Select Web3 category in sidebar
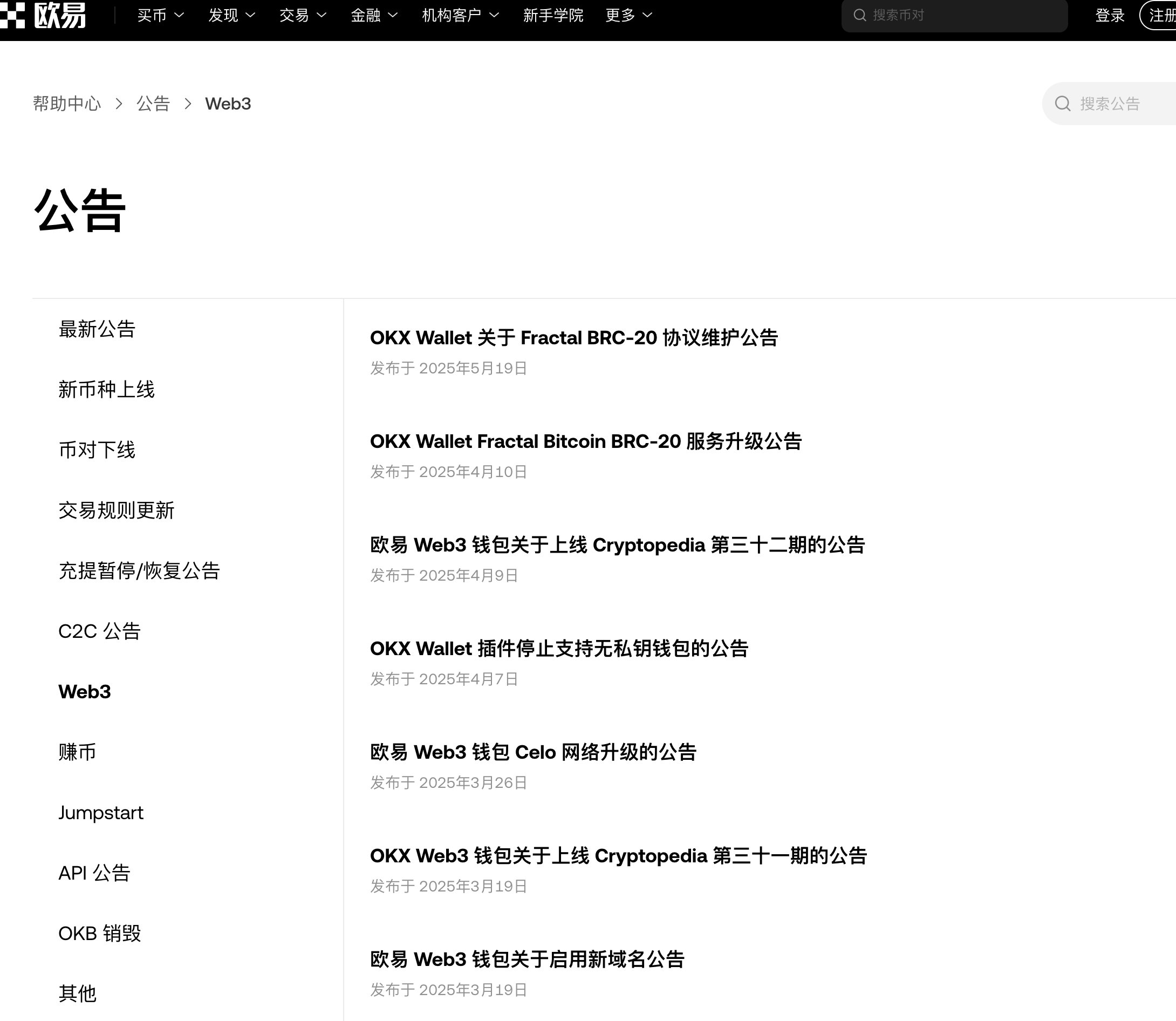The height and width of the screenshot is (1021, 1176). coord(84,692)
